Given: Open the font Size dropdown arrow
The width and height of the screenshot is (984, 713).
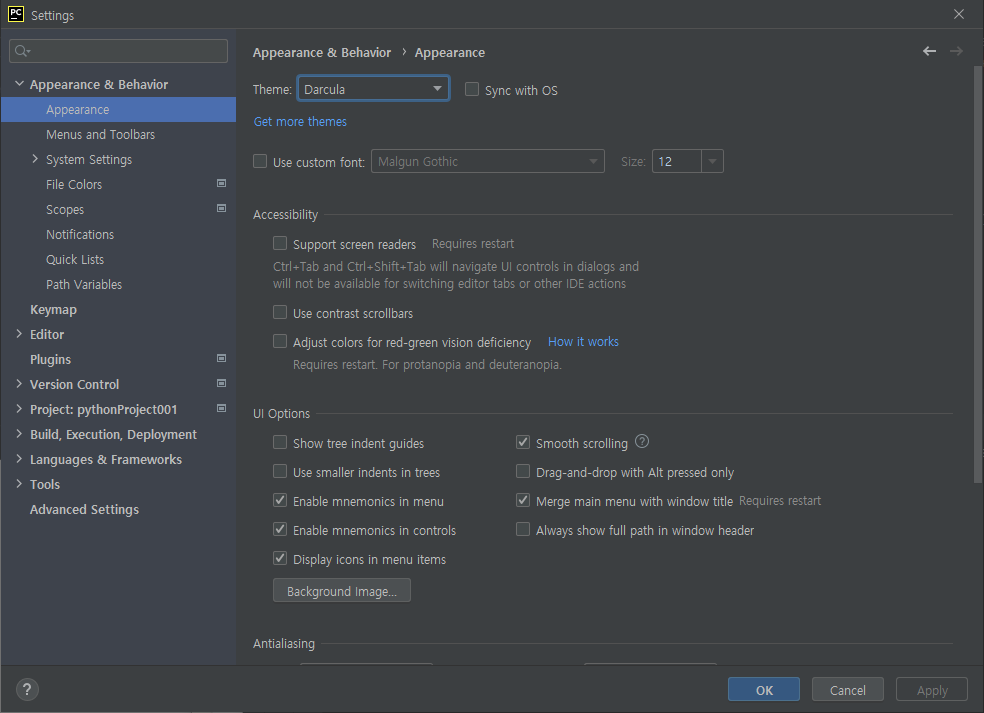Looking at the screenshot, I should click(712, 161).
